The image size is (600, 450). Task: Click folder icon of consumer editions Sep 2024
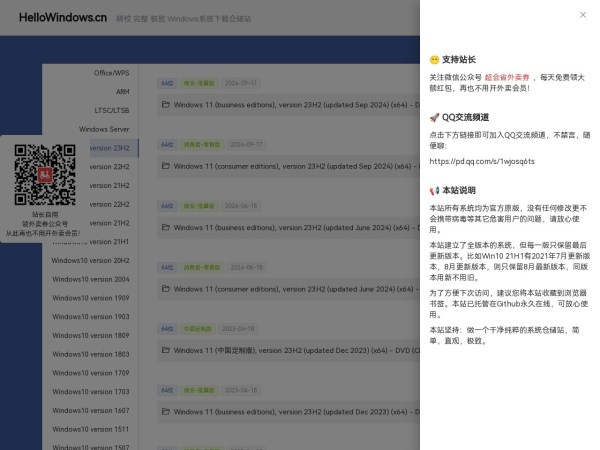click(x=165, y=165)
